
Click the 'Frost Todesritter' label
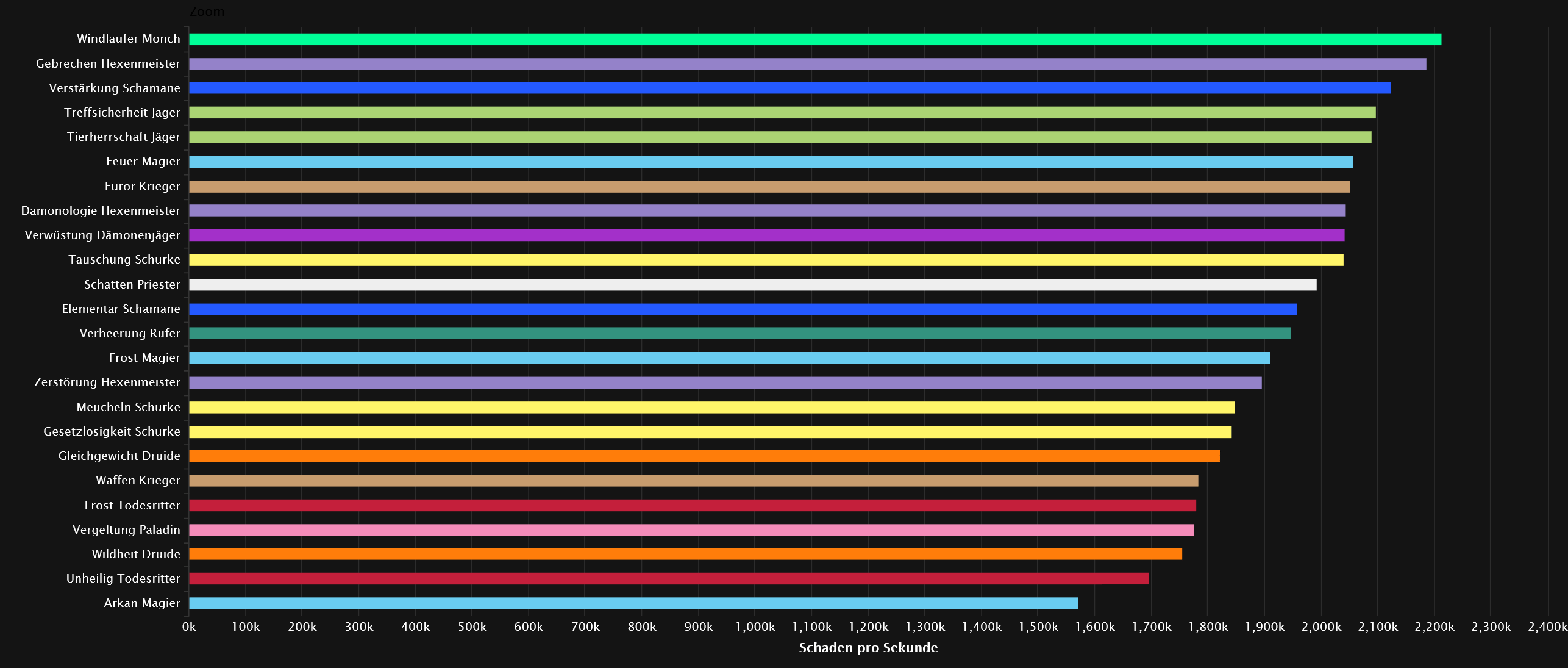(132, 505)
